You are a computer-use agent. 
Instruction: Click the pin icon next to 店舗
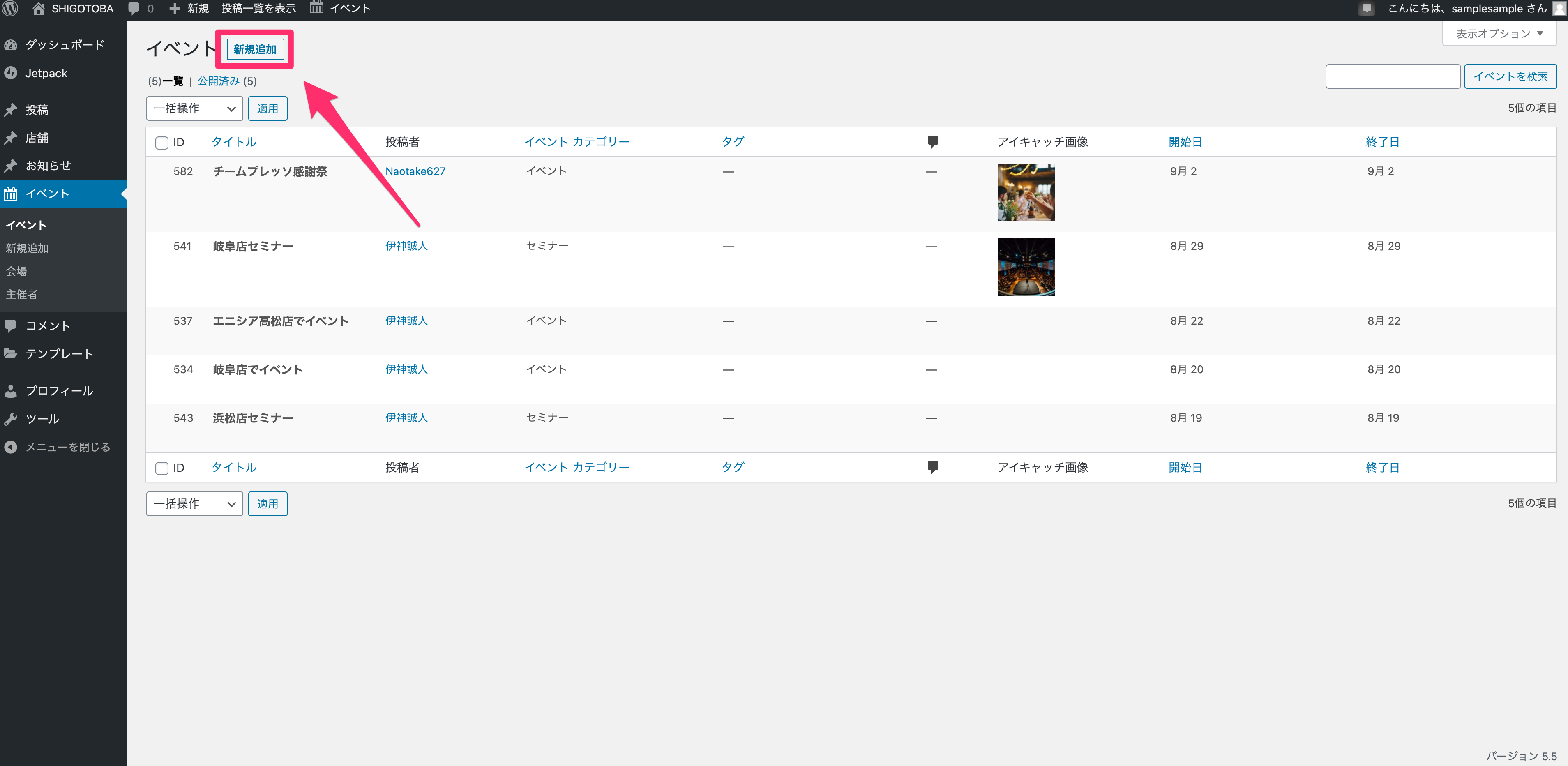pos(11,138)
